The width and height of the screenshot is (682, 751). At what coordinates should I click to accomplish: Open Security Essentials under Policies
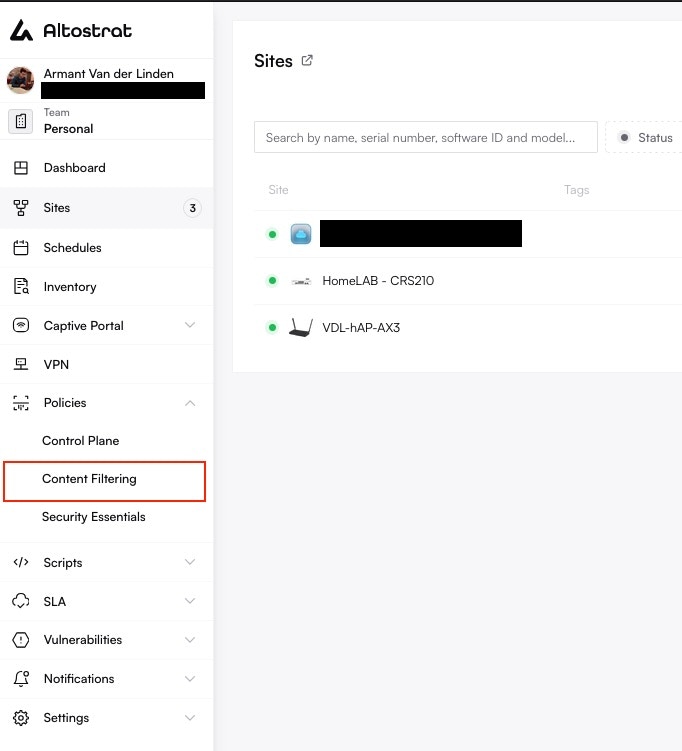(93, 517)
